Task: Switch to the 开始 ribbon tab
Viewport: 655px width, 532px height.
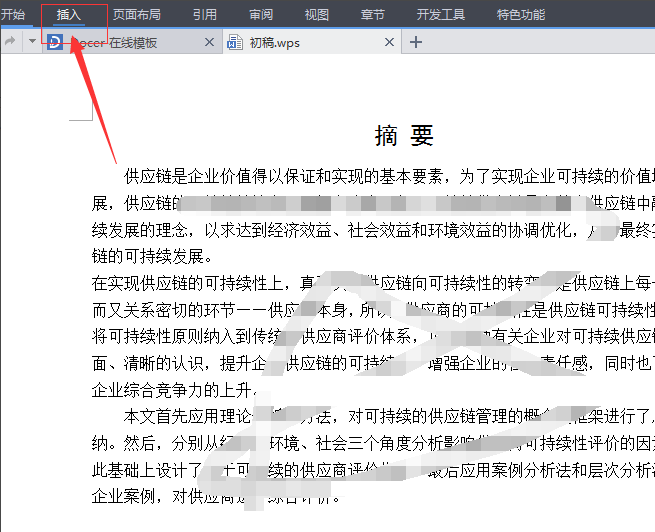Action: pos(13,15)
